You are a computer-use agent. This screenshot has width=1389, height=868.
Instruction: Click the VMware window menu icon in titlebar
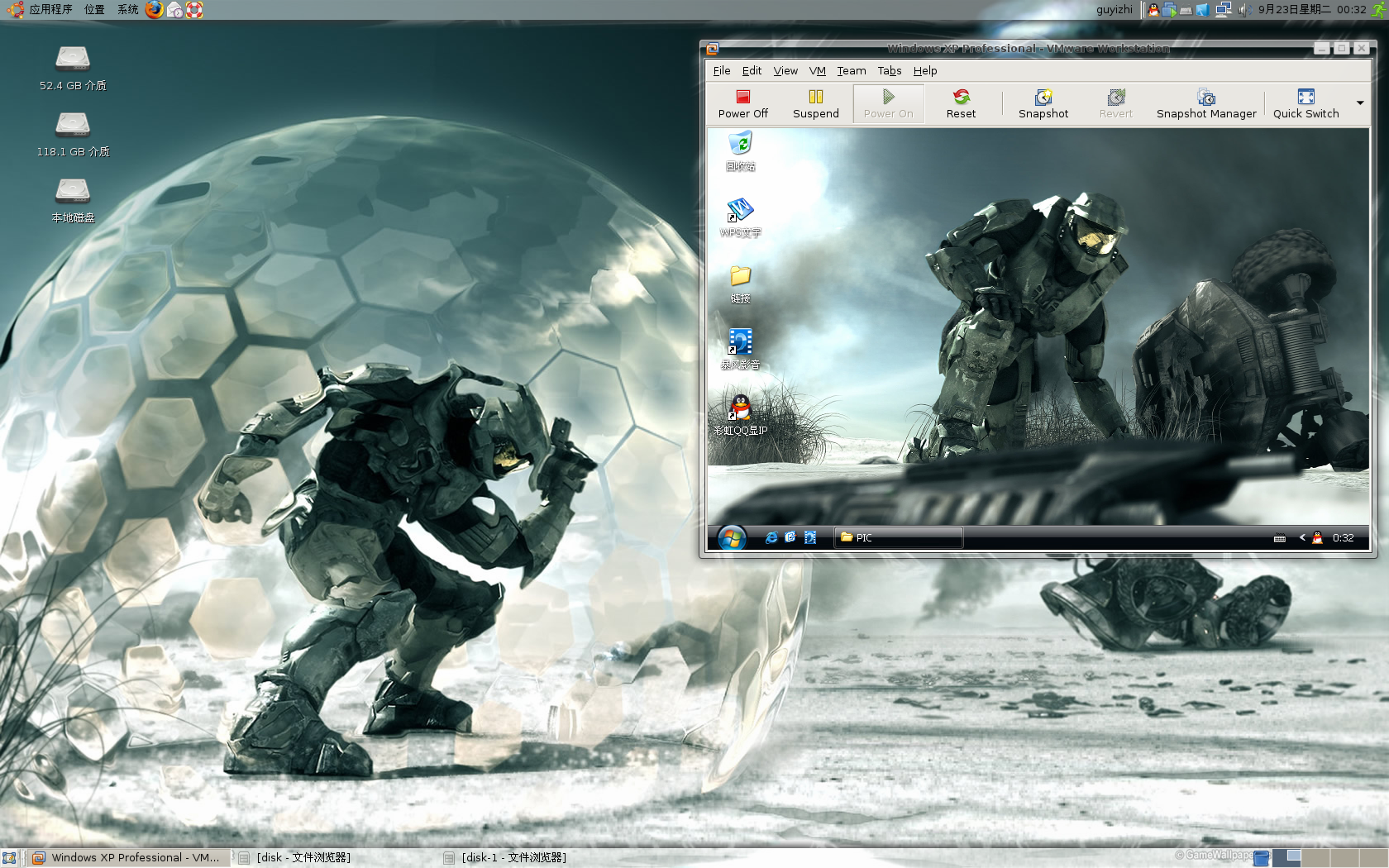(x=713, y=49)
